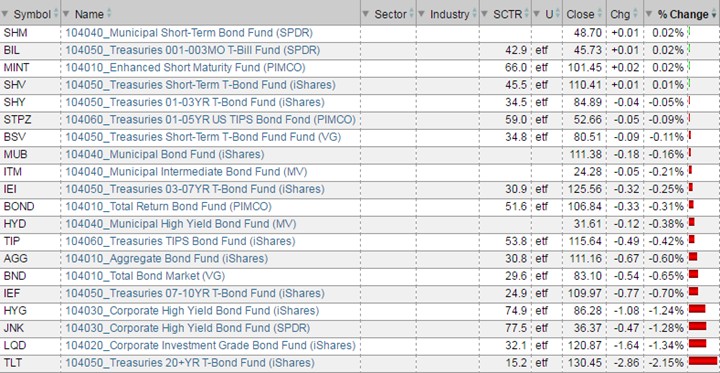Click sort arrows beside Name header
This screenshot has width=720, height=373.
coord(109,14)
